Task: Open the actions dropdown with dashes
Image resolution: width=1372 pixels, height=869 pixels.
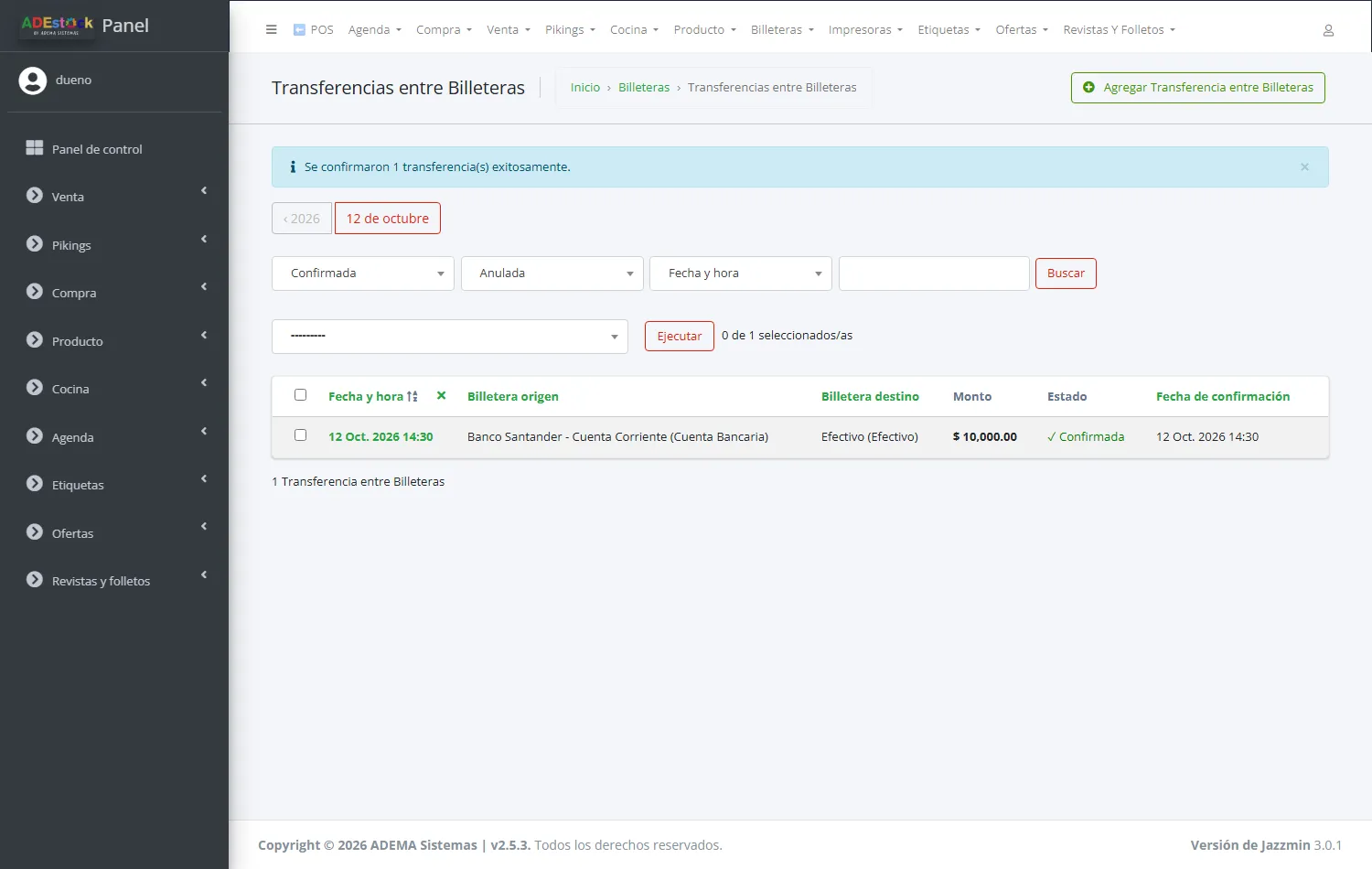Action: point(450,337)
